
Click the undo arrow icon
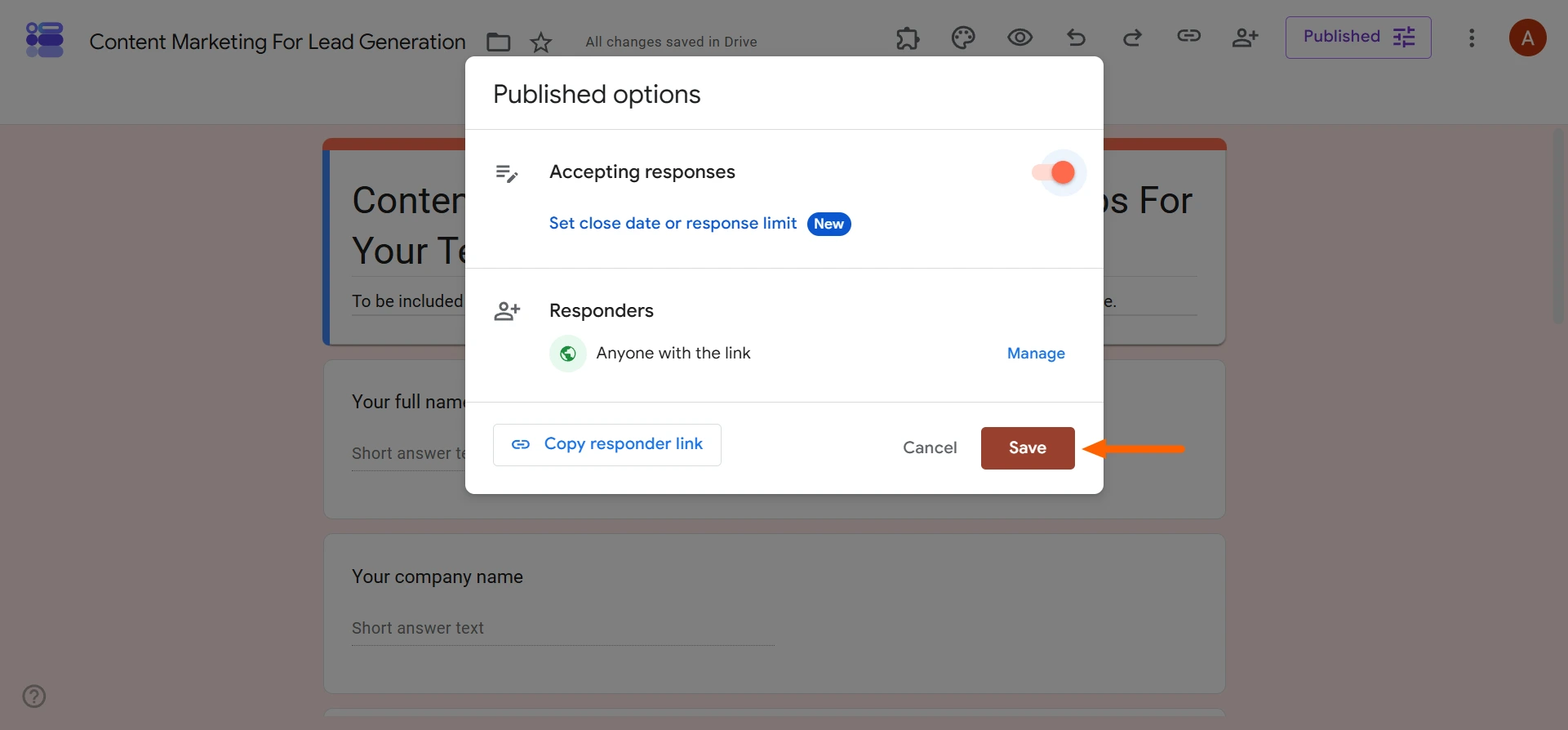pos(1076,38)
